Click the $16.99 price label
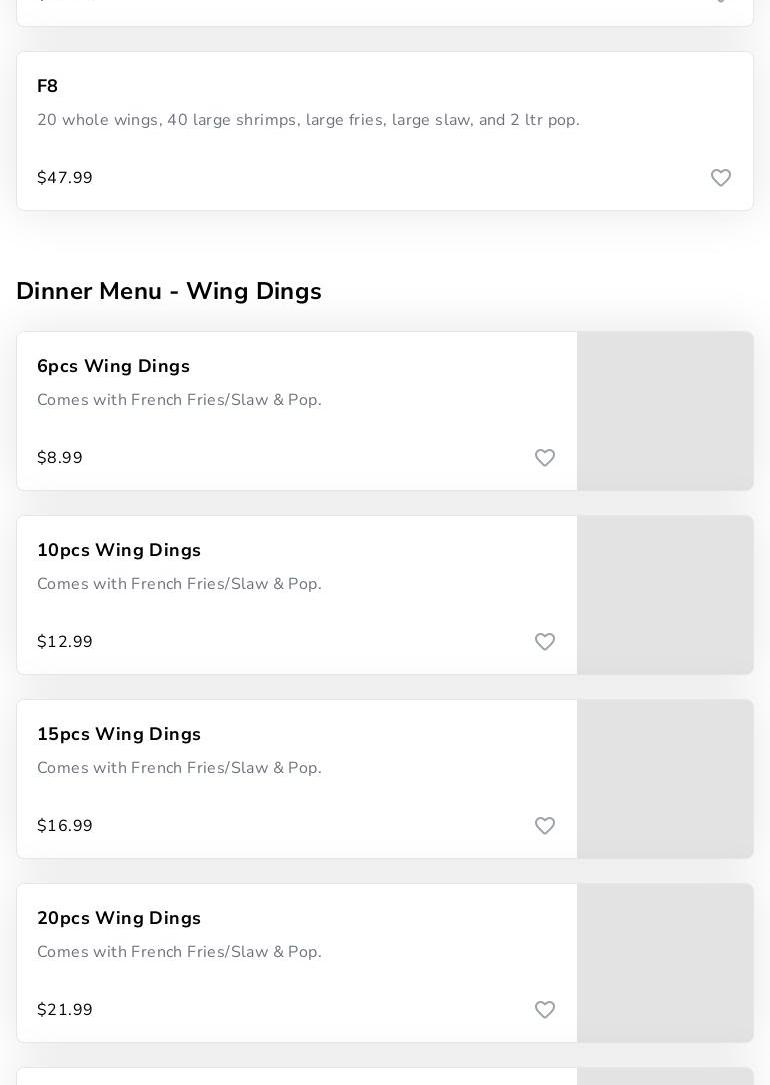The image size is (770, 1085). pyautogui.click(x=65, y=826)
